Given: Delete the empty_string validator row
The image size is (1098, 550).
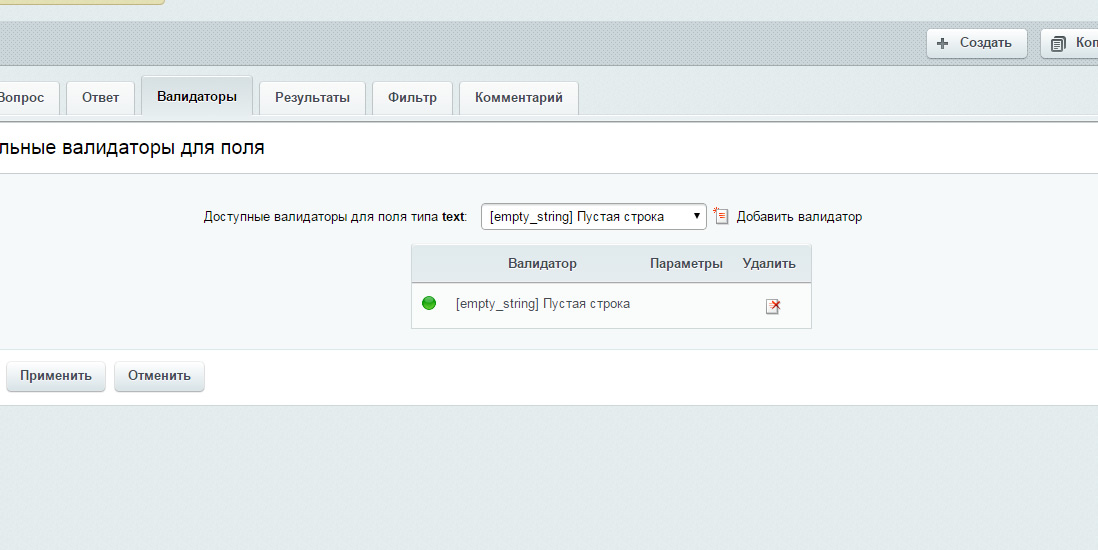Looking at the screenshot, I should pos(773,306).
